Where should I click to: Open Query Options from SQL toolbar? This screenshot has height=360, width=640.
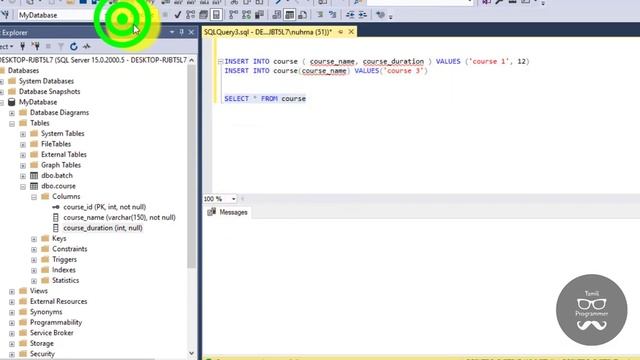point(204,15)
